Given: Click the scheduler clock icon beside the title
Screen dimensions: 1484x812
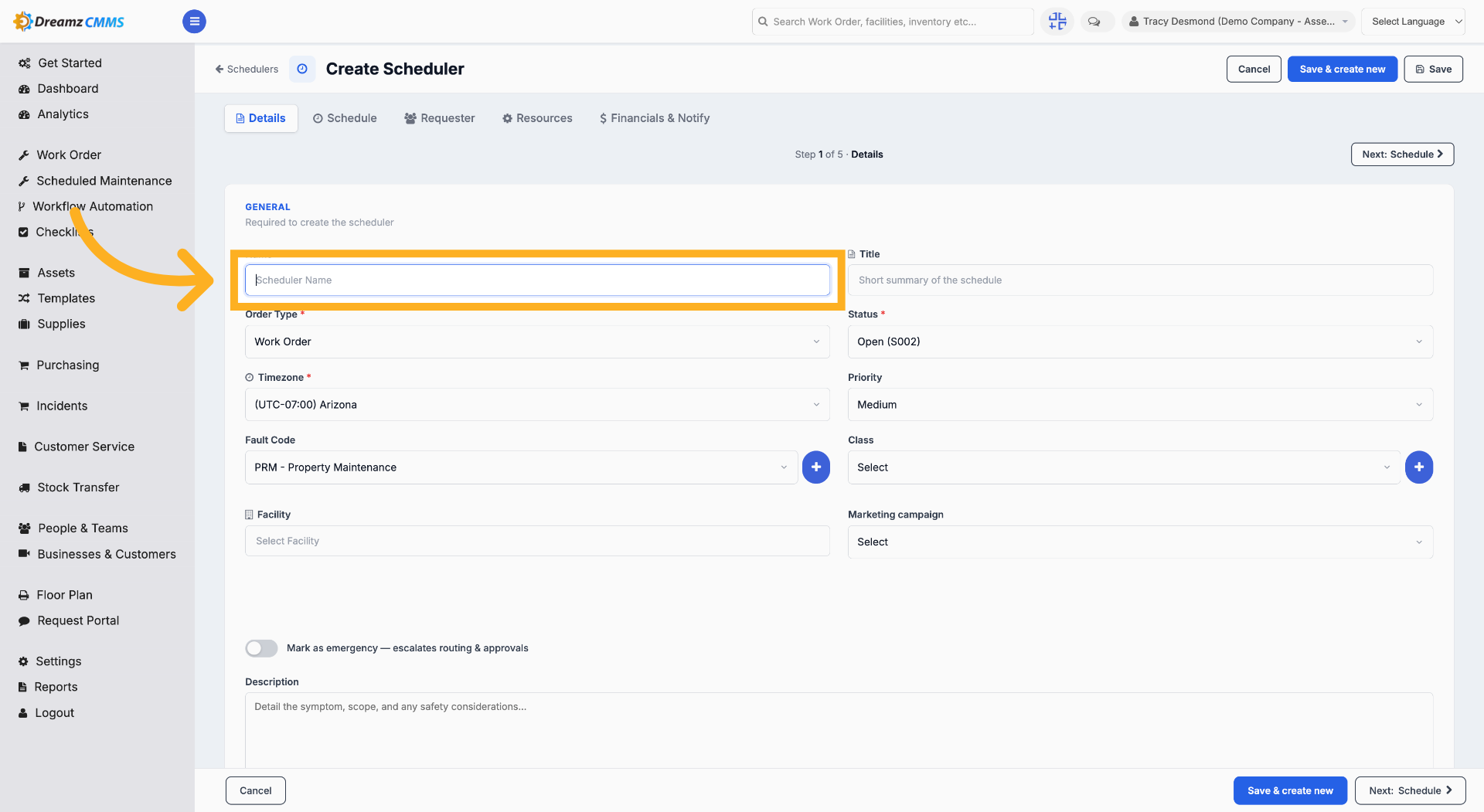Looking at the screenshot, I should [x=302, y=69].
